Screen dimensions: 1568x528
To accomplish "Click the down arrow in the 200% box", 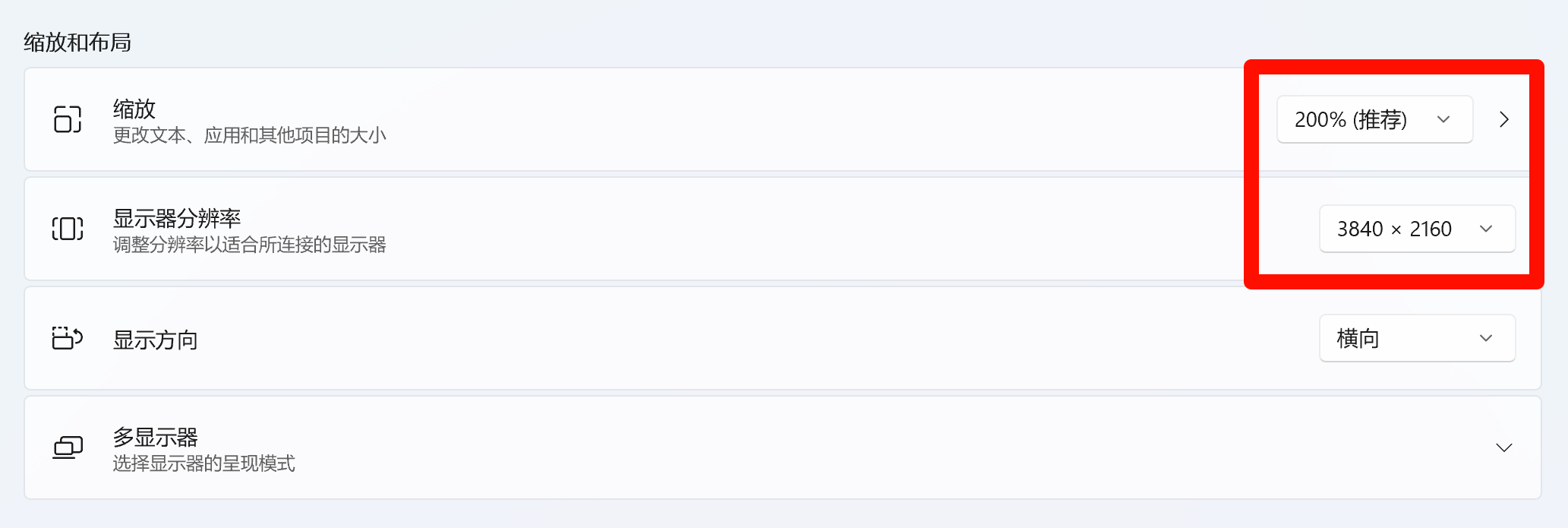I will [x=1443, y=119].
